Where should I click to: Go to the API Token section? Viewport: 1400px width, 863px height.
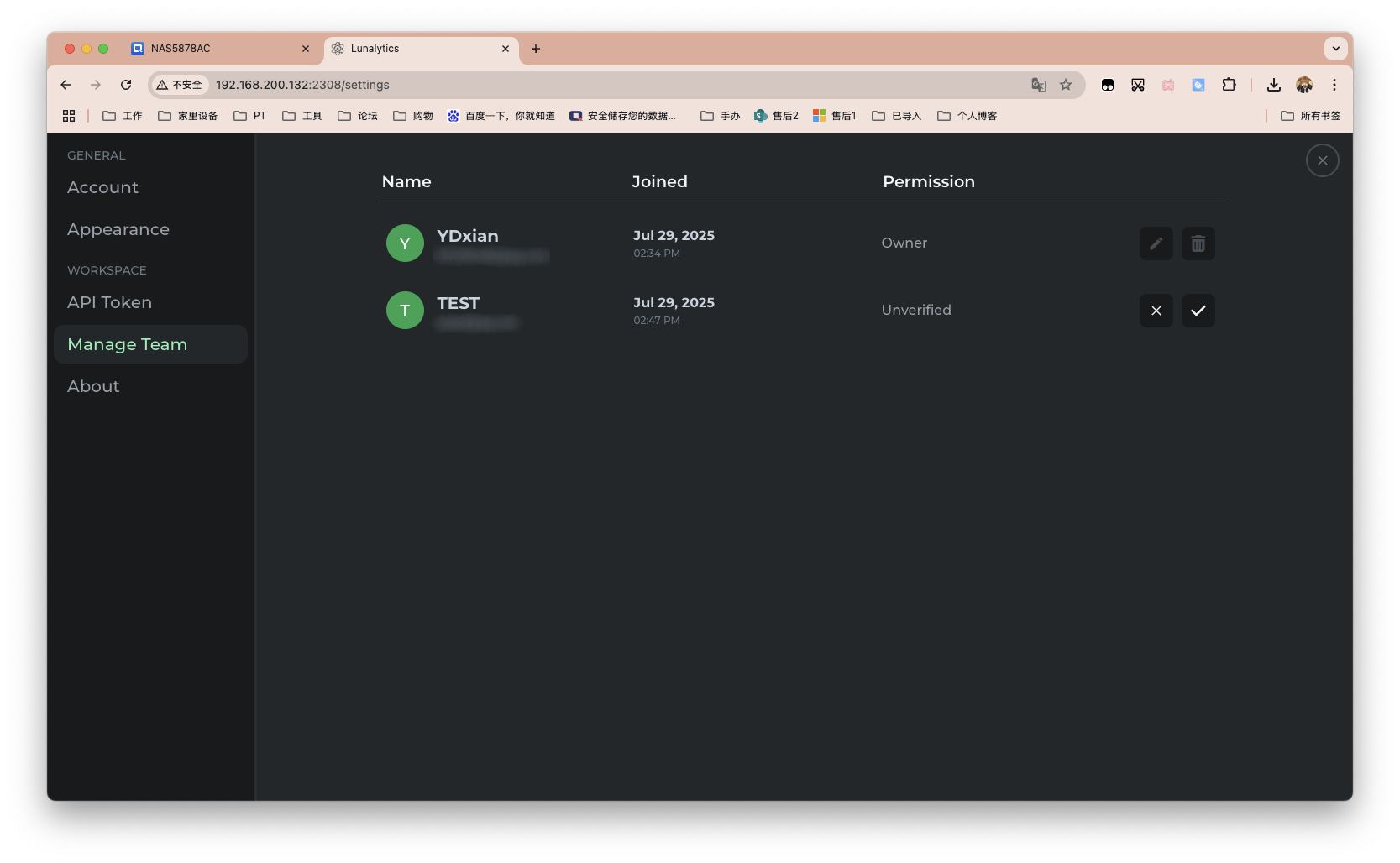[x=109, y=302]
